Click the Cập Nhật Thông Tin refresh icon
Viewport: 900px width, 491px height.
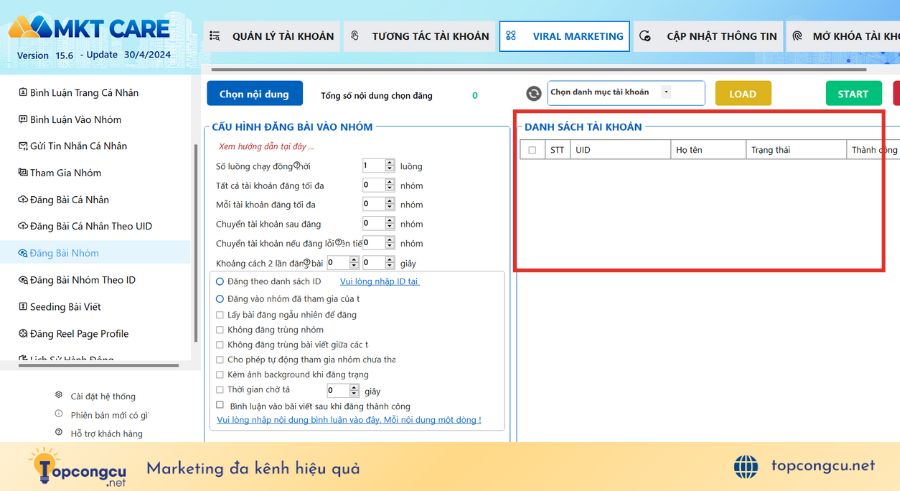[645, 36]
